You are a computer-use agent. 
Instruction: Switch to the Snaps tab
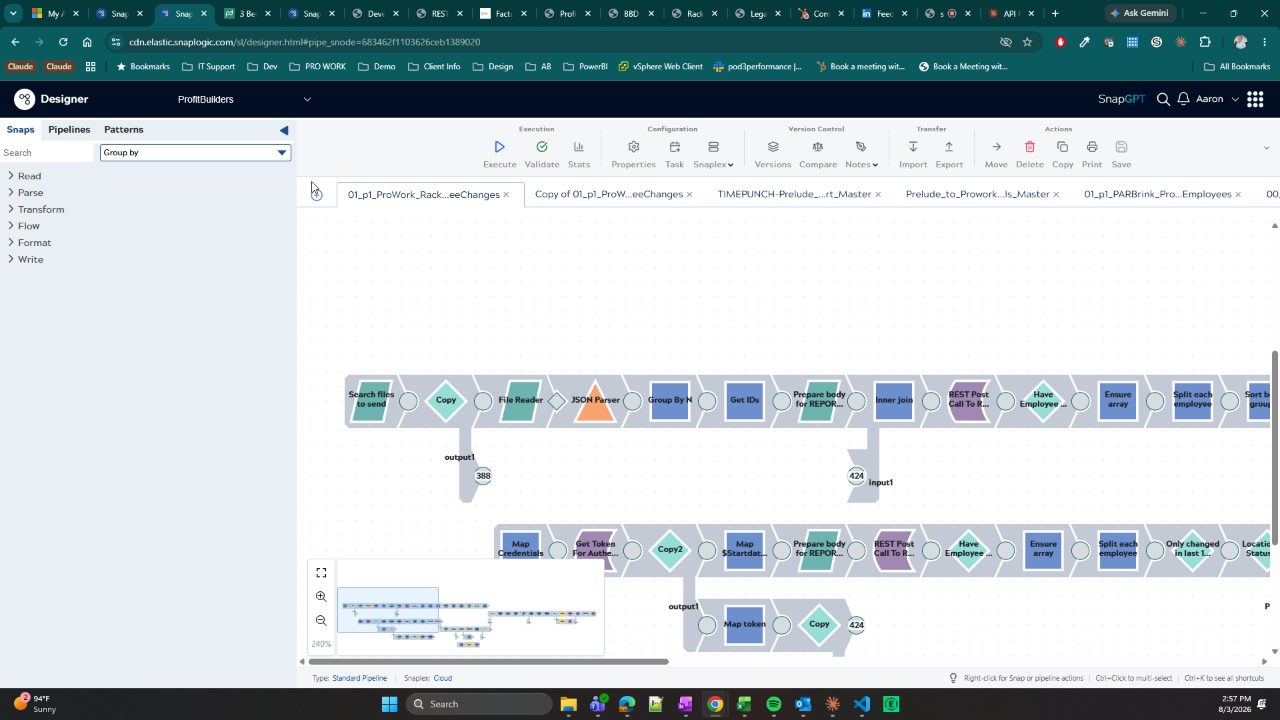point(20,130)
